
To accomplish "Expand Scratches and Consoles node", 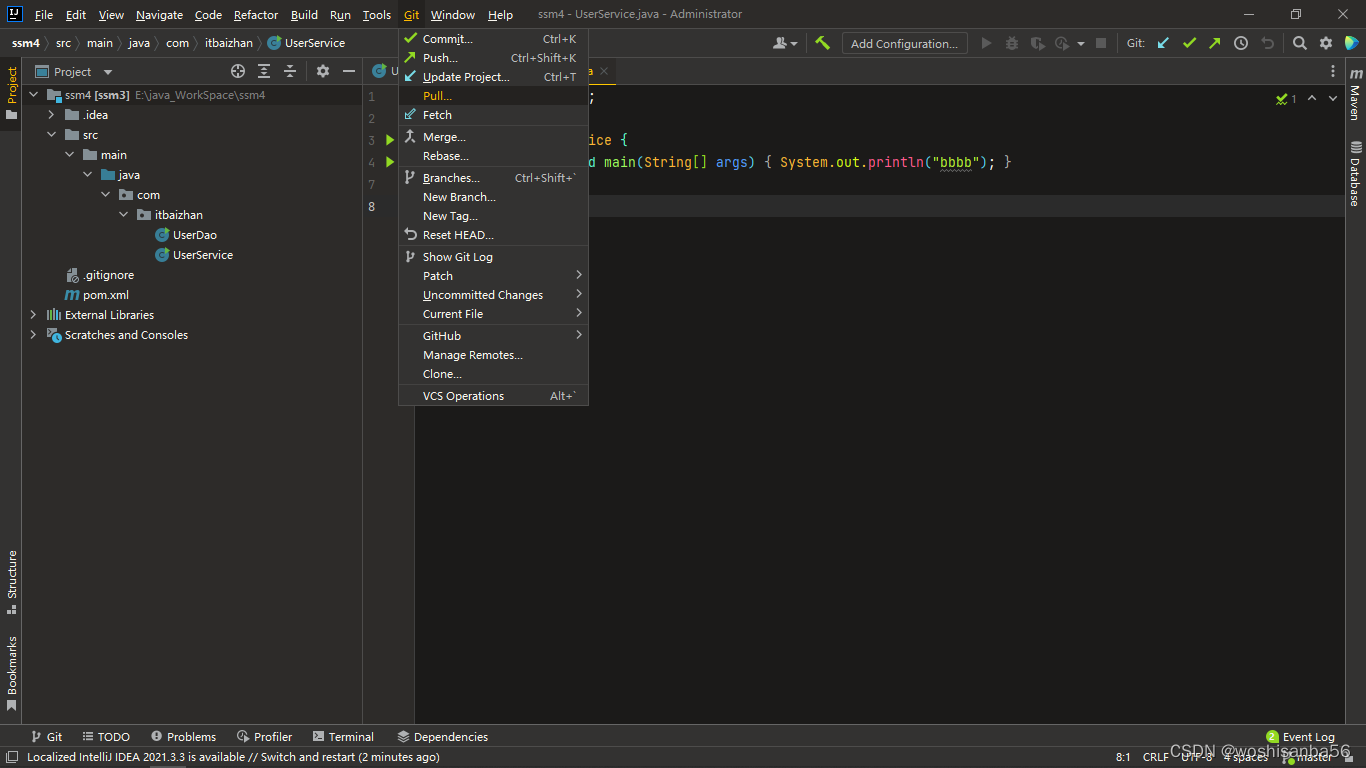I will 33,335.
